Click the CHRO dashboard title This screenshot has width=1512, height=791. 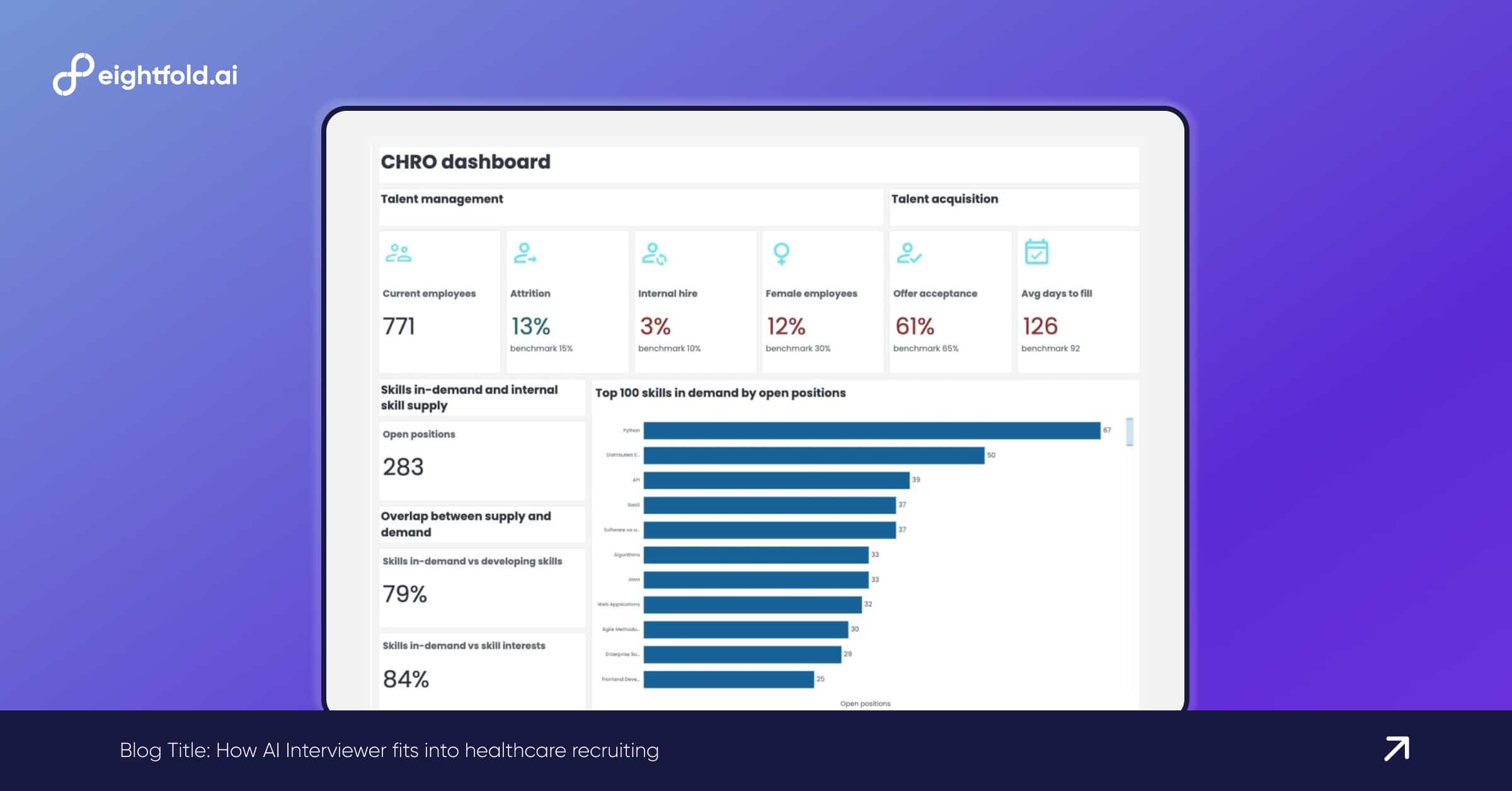(x=466, y=162)
